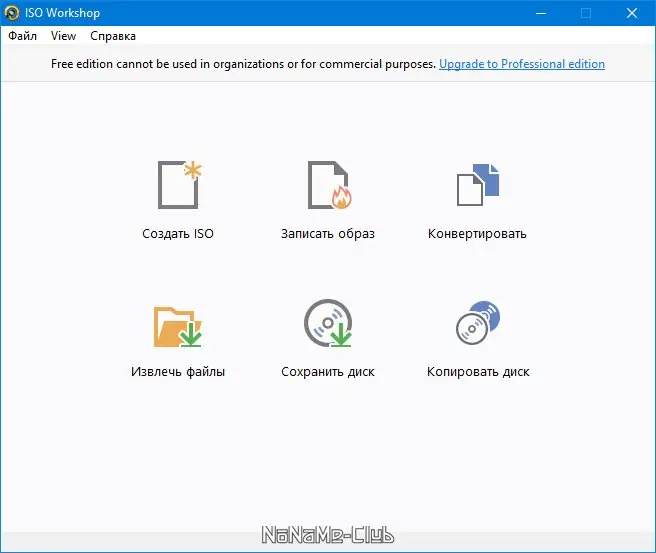Click the ISO Workshop app icon in title bar
This screenshot has height=553, width=656.
tap(12, 13)
